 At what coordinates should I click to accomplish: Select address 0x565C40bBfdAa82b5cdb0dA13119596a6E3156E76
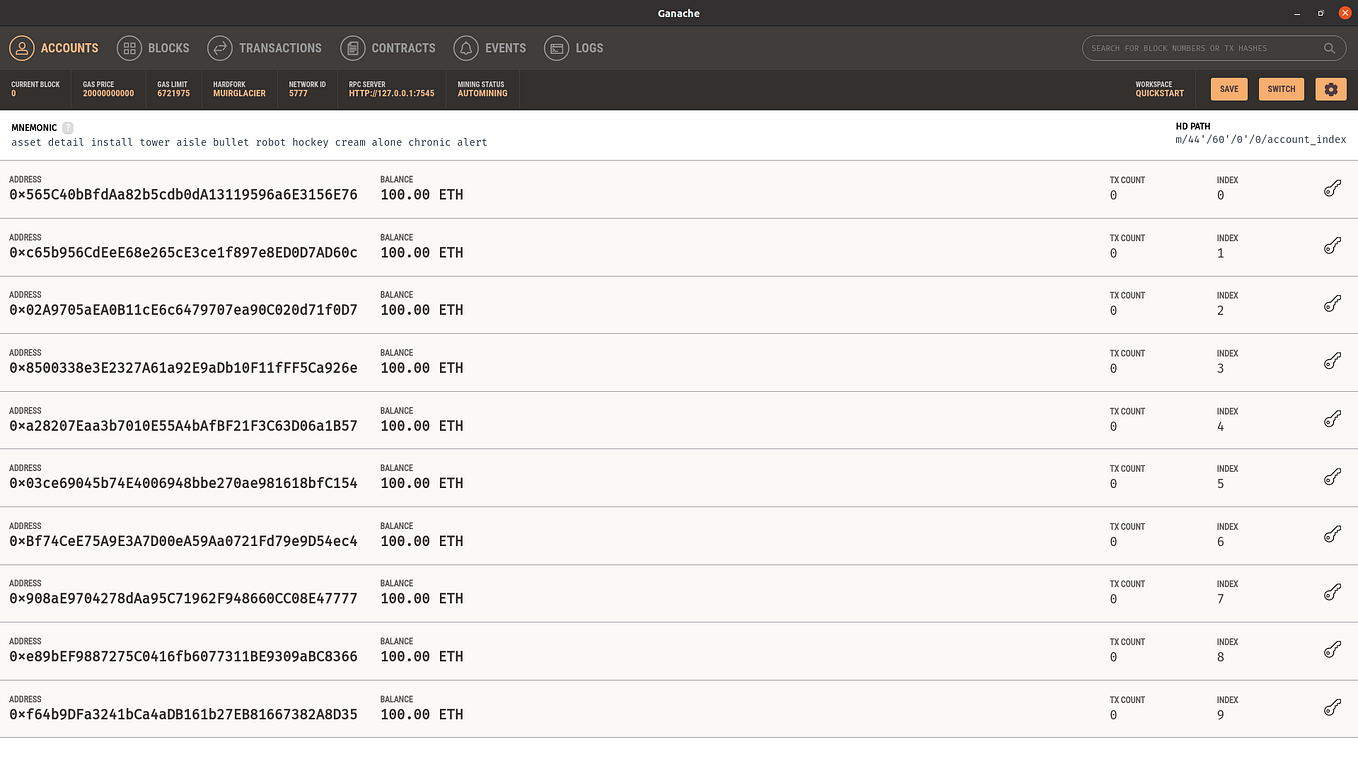183,194
